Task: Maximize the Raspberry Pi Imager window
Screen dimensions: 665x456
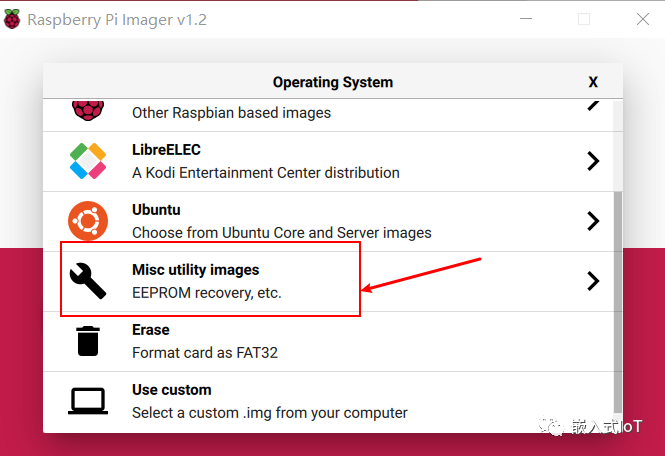Action: coord(584,19)
